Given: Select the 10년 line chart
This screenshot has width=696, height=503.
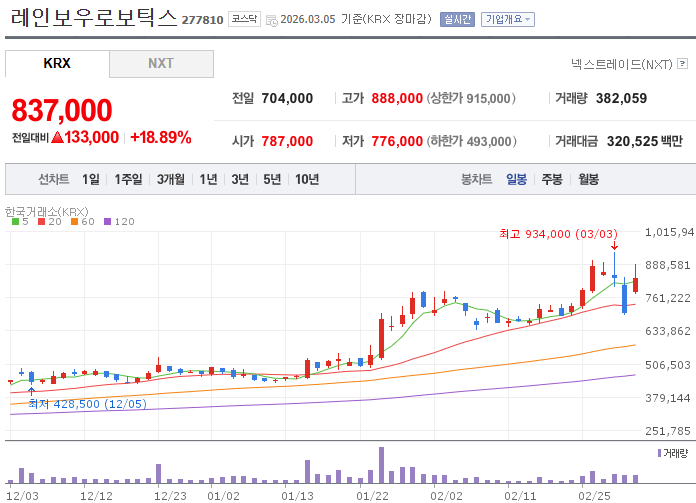Looking at the screenshot, I should [307, 179].
